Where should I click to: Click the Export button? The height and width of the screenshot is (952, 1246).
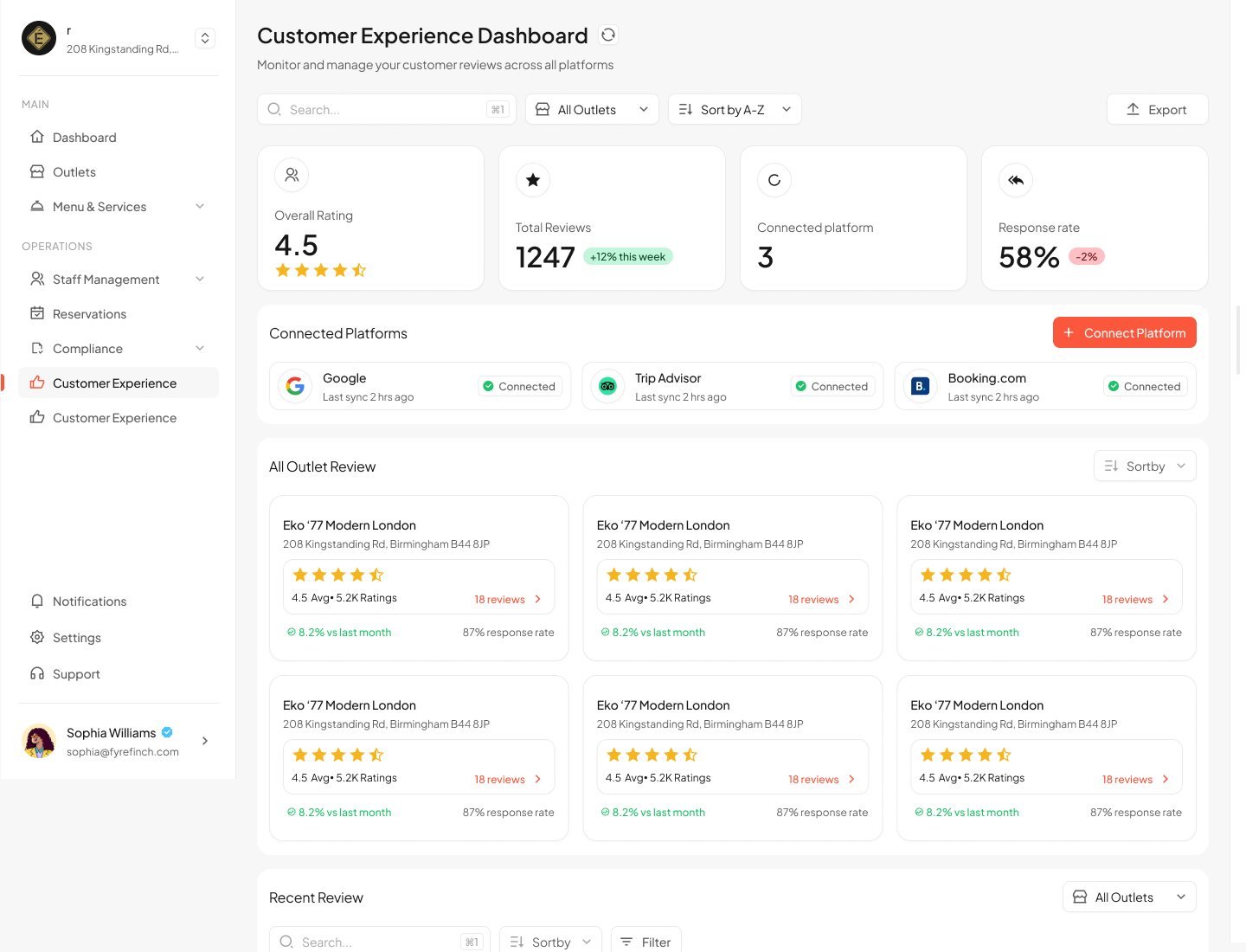coord(1157,109)
